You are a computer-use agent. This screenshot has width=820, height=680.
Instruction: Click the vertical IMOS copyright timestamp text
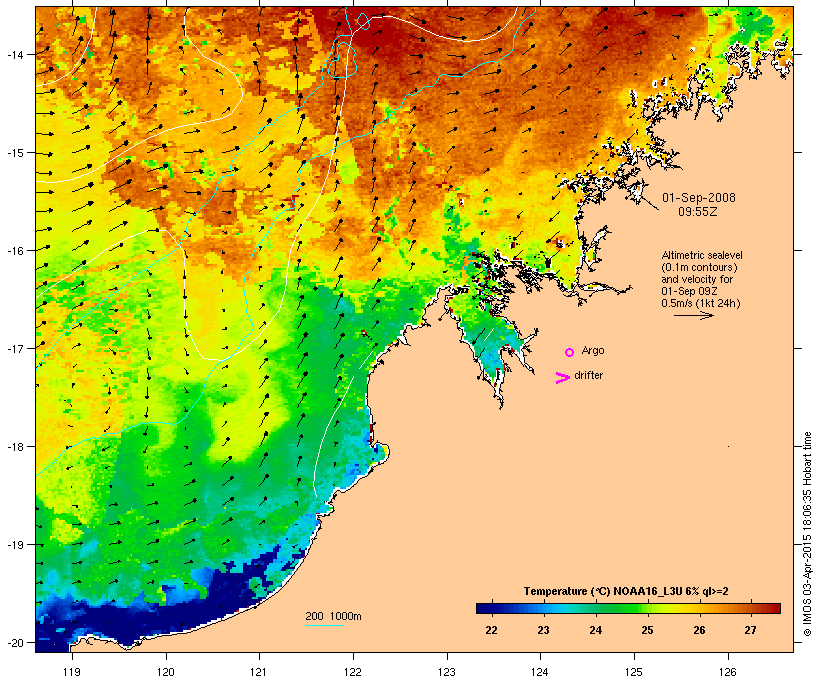(807, 534)
